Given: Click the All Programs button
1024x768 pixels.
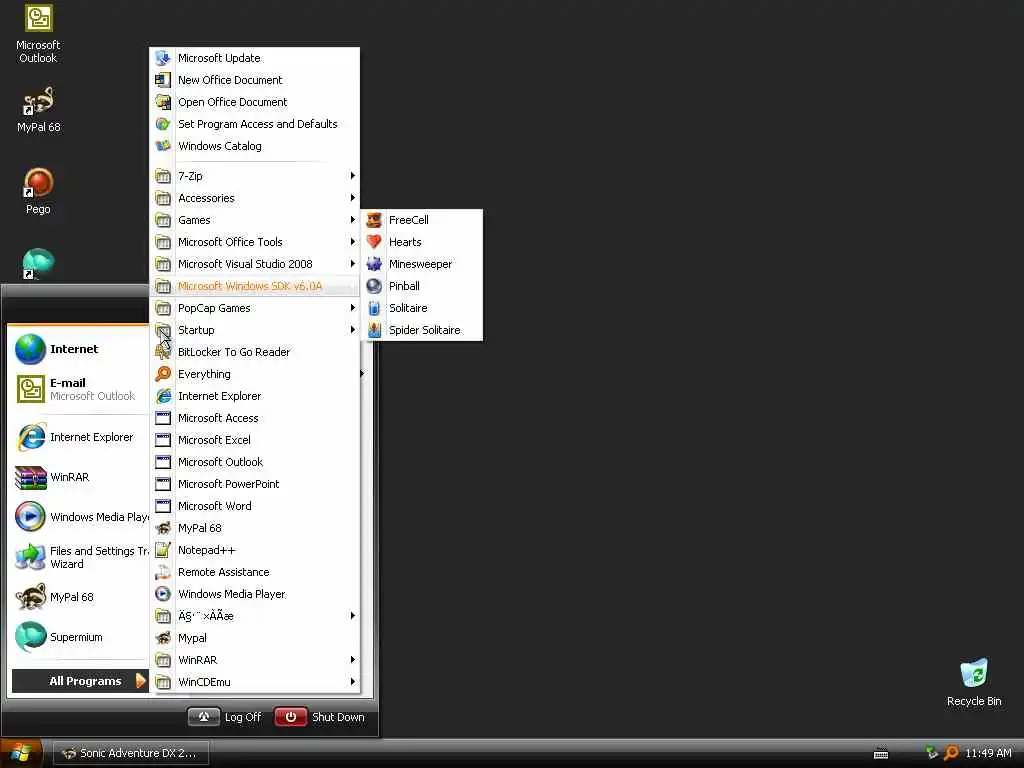Looking at the screenshot, I should (x=81, y=681).
